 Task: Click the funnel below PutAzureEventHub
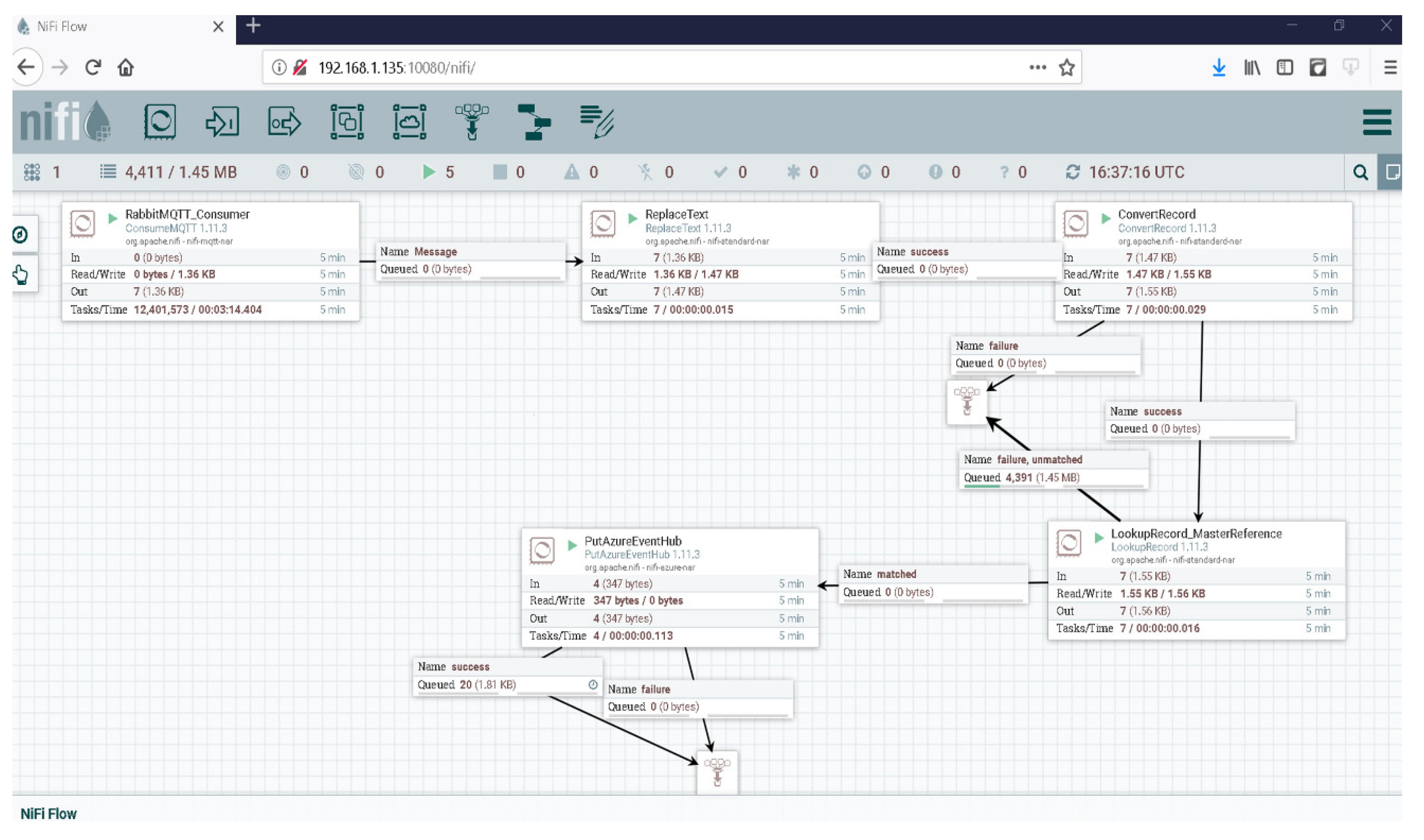coord(717,773)
